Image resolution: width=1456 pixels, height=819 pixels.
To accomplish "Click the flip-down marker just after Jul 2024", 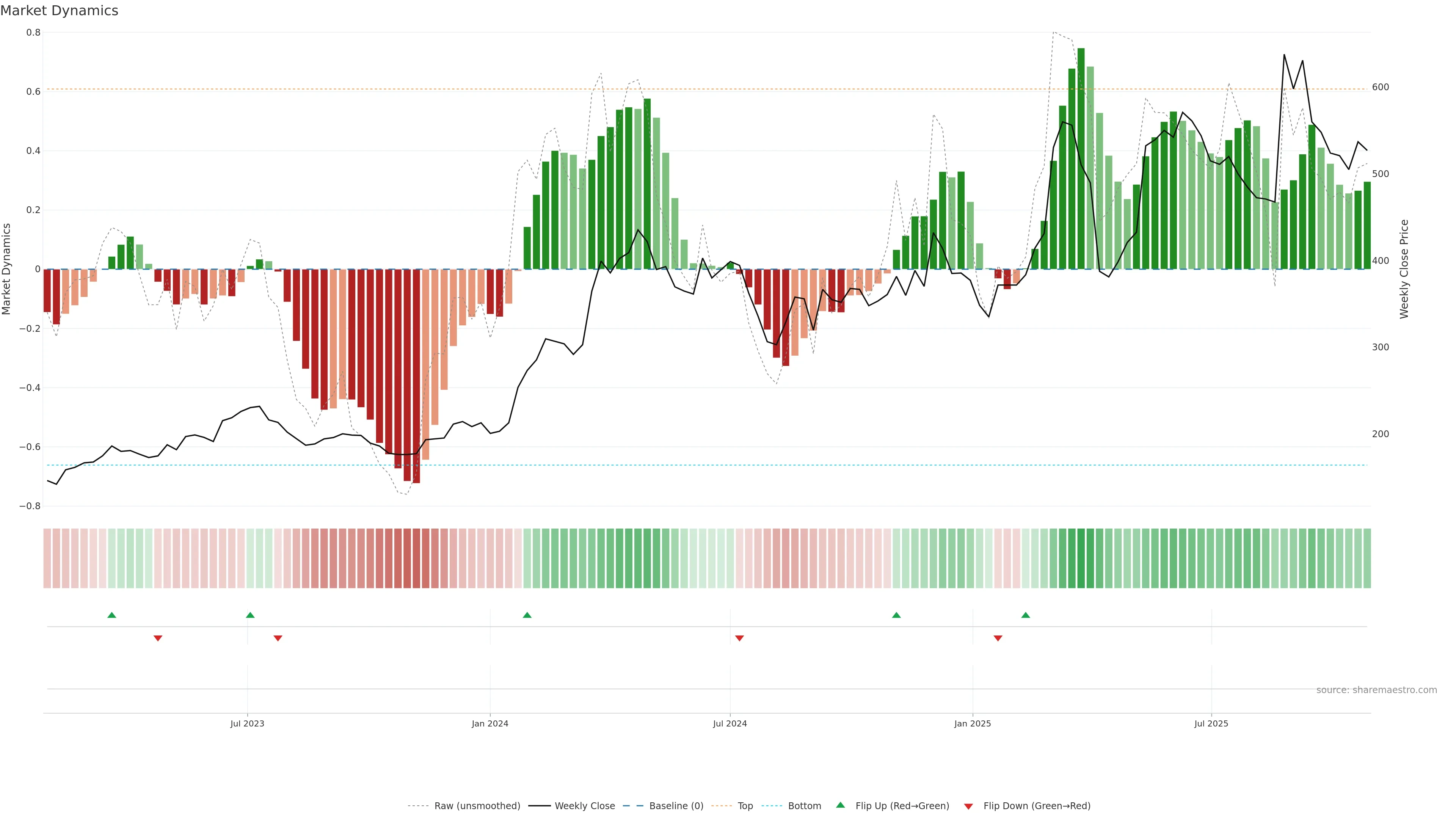I will [x=739, y=638].
